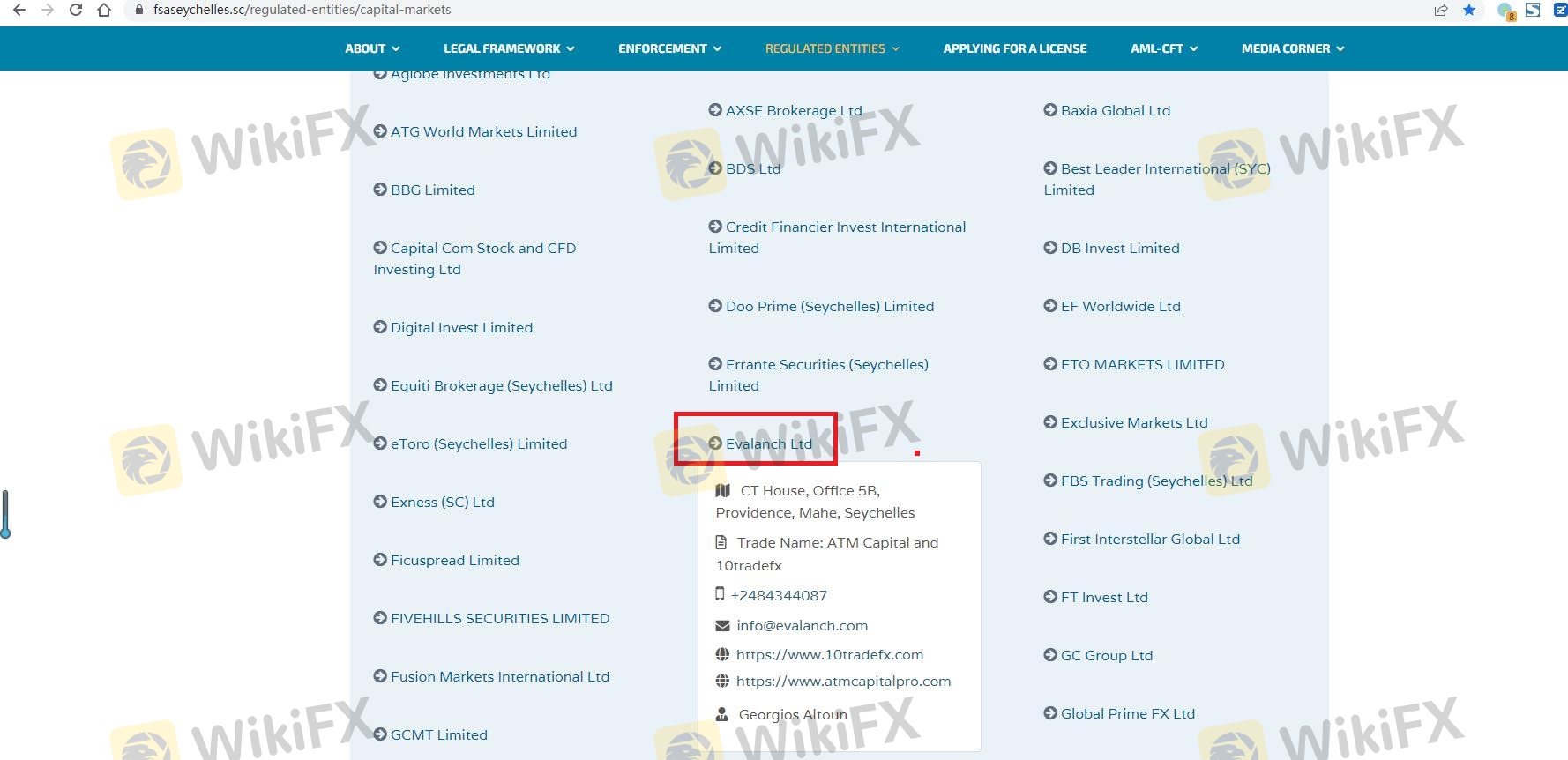Click the document icon beside Trade Name
This screenshot has height=760, width=1568.
point(721,542)
